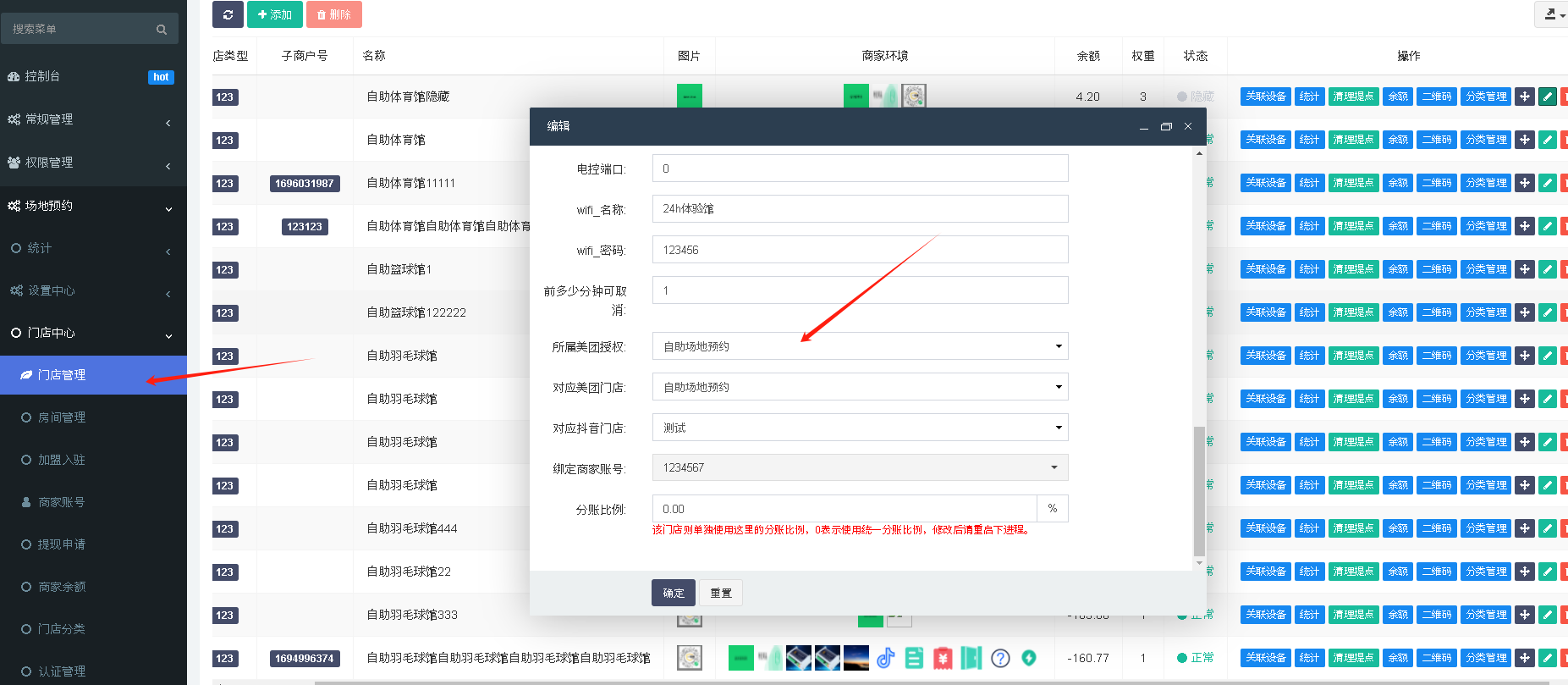Open the export dropdown at top right
1568x685 pixels.
tap(1553, 14)
